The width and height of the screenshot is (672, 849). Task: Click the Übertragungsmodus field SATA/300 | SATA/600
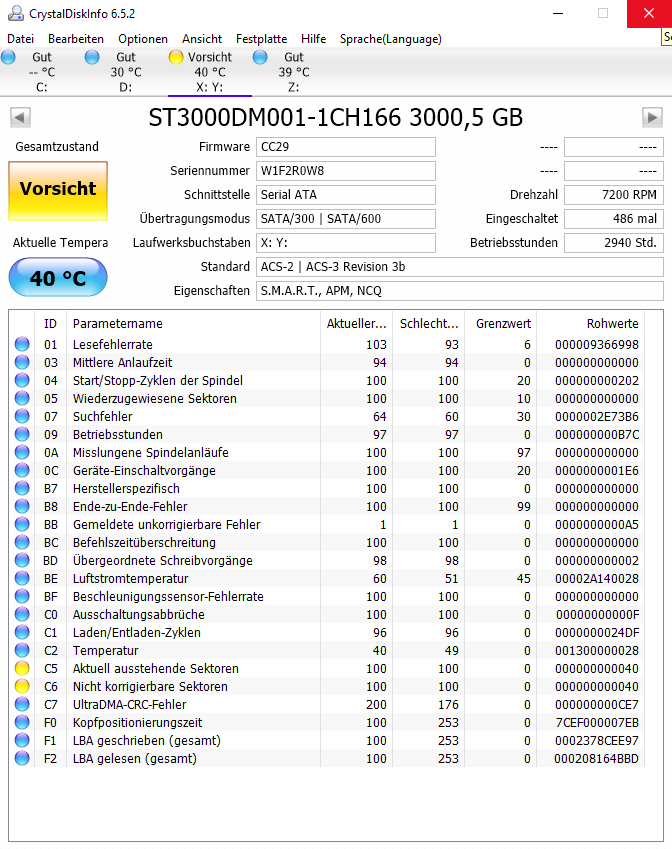tap(345, 219)
